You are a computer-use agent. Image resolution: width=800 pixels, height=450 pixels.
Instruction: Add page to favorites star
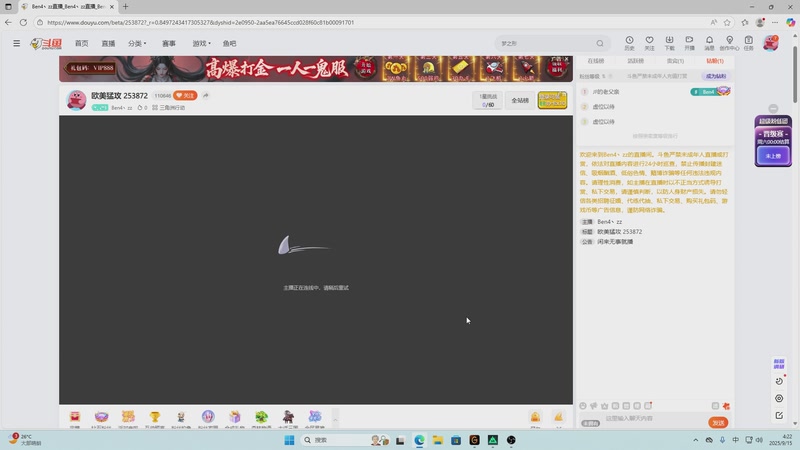[x=727, y=22]
